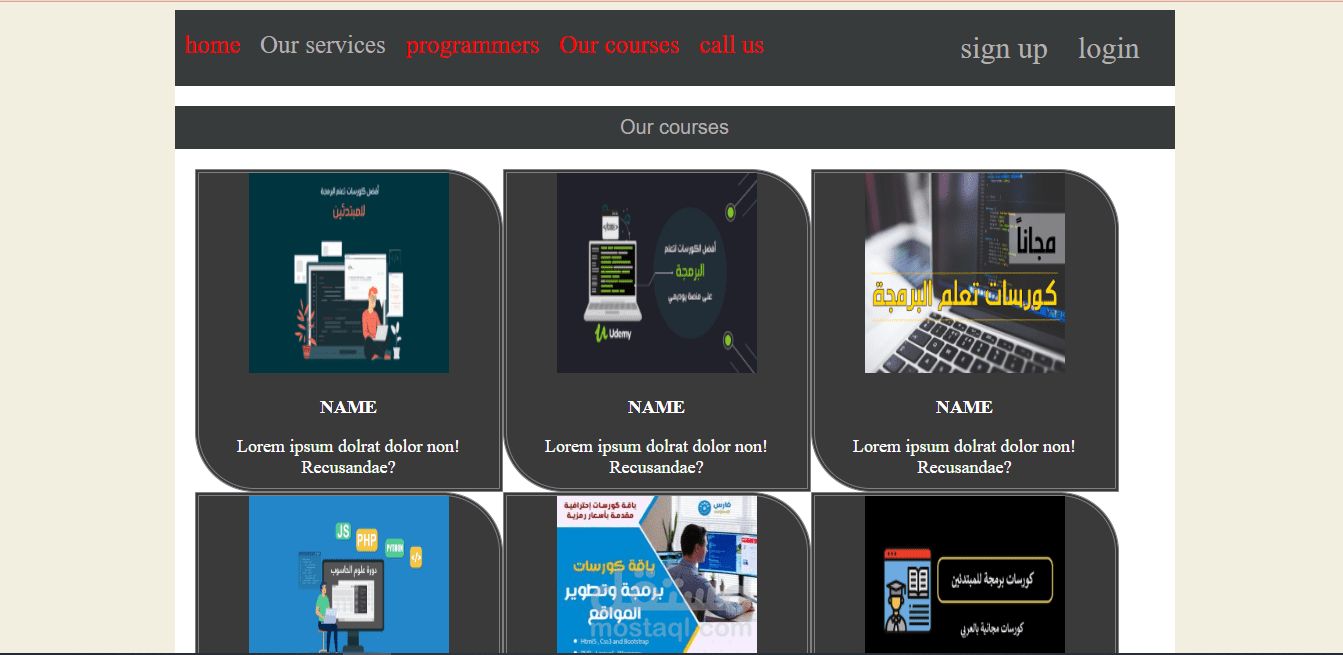Screen dimensions: 1343x655
Task: Select the blue JS PHP Python course image
Action: 349,575
